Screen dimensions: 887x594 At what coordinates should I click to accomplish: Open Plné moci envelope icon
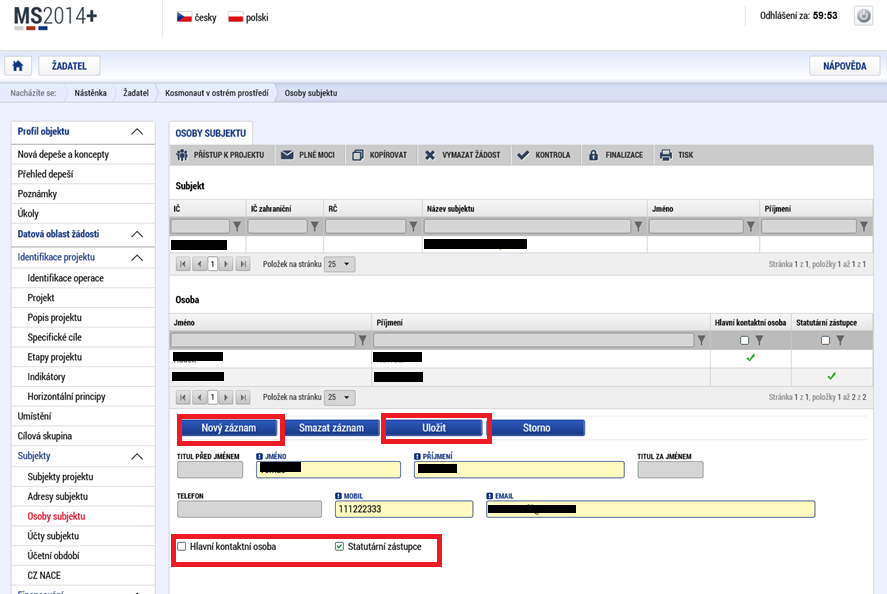click(287, 155)
